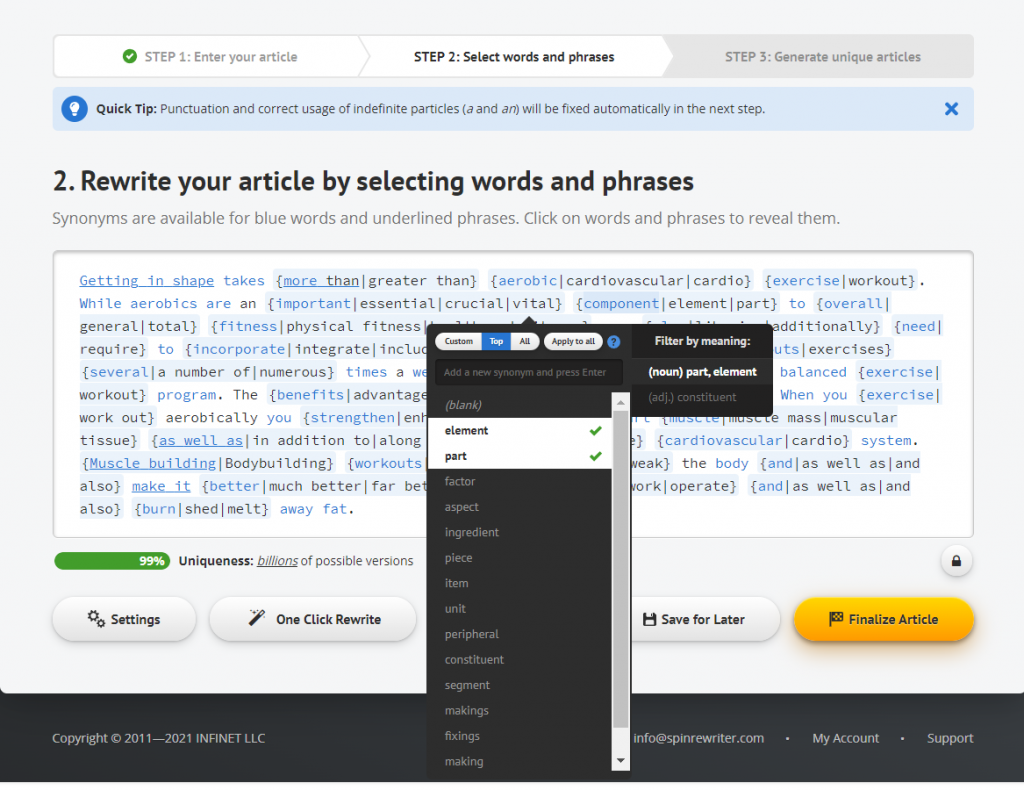This screenshot has width=1024, height=790.
Task: Click the lock icon button
Action: pos(956,561)
